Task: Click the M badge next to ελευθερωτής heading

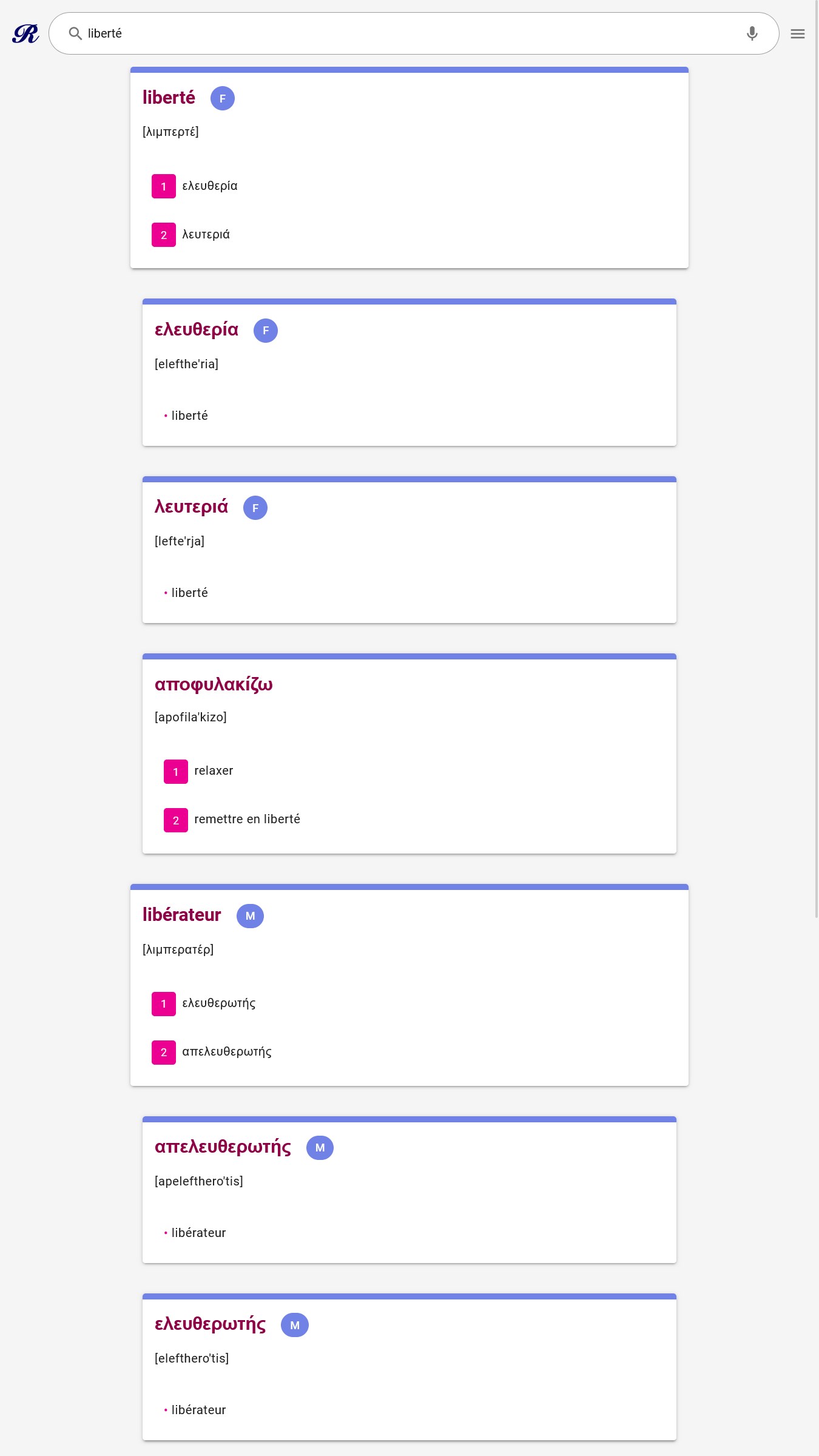Action: click(295, 1325)
